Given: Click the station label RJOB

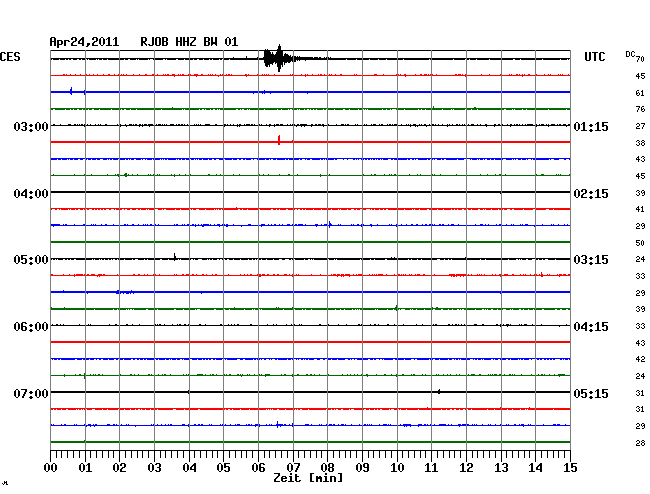Looking at the screenshot, I should click(x=154, y=42).
